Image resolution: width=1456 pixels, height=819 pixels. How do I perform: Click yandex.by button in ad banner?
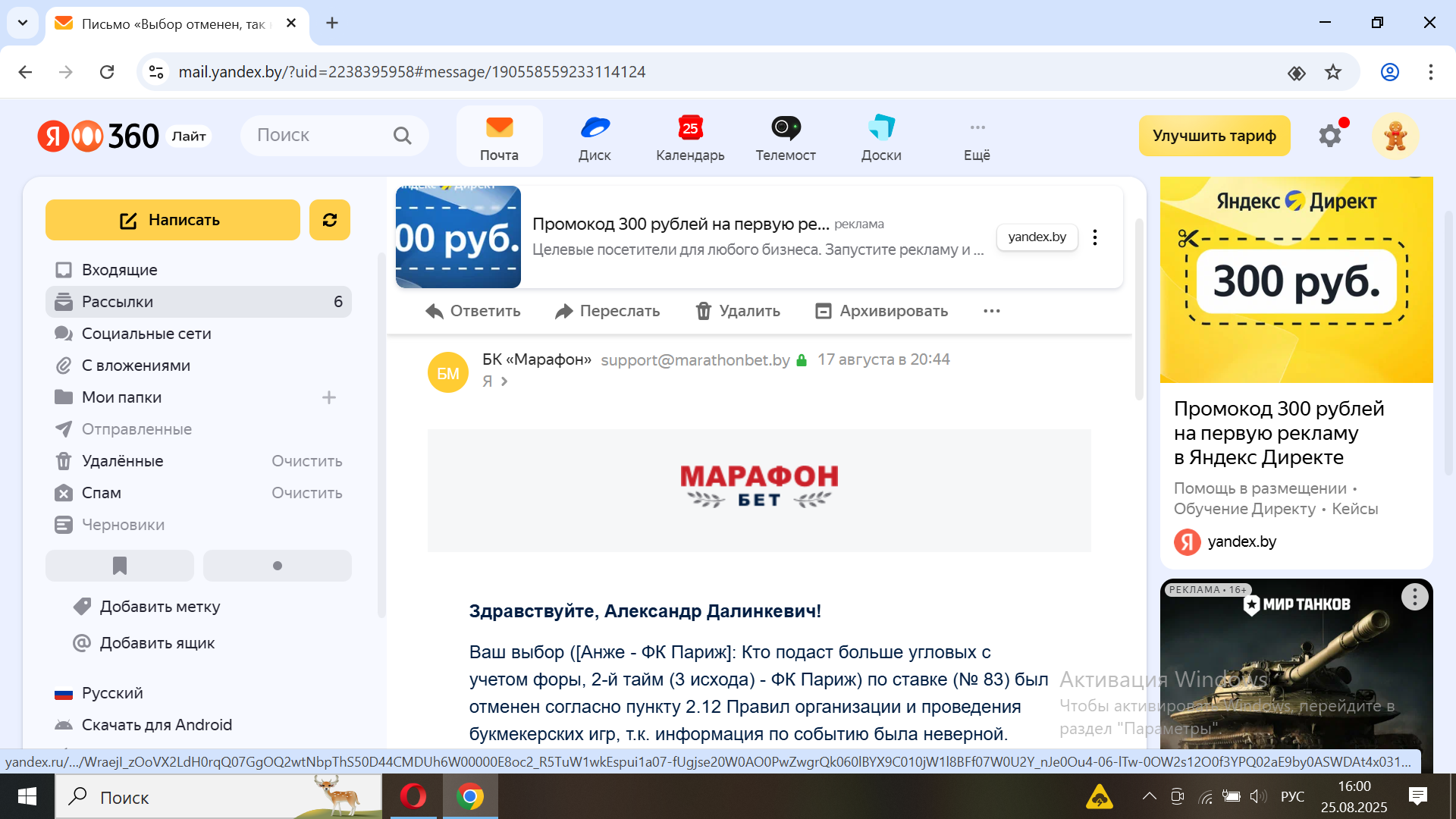[1037, 237]
